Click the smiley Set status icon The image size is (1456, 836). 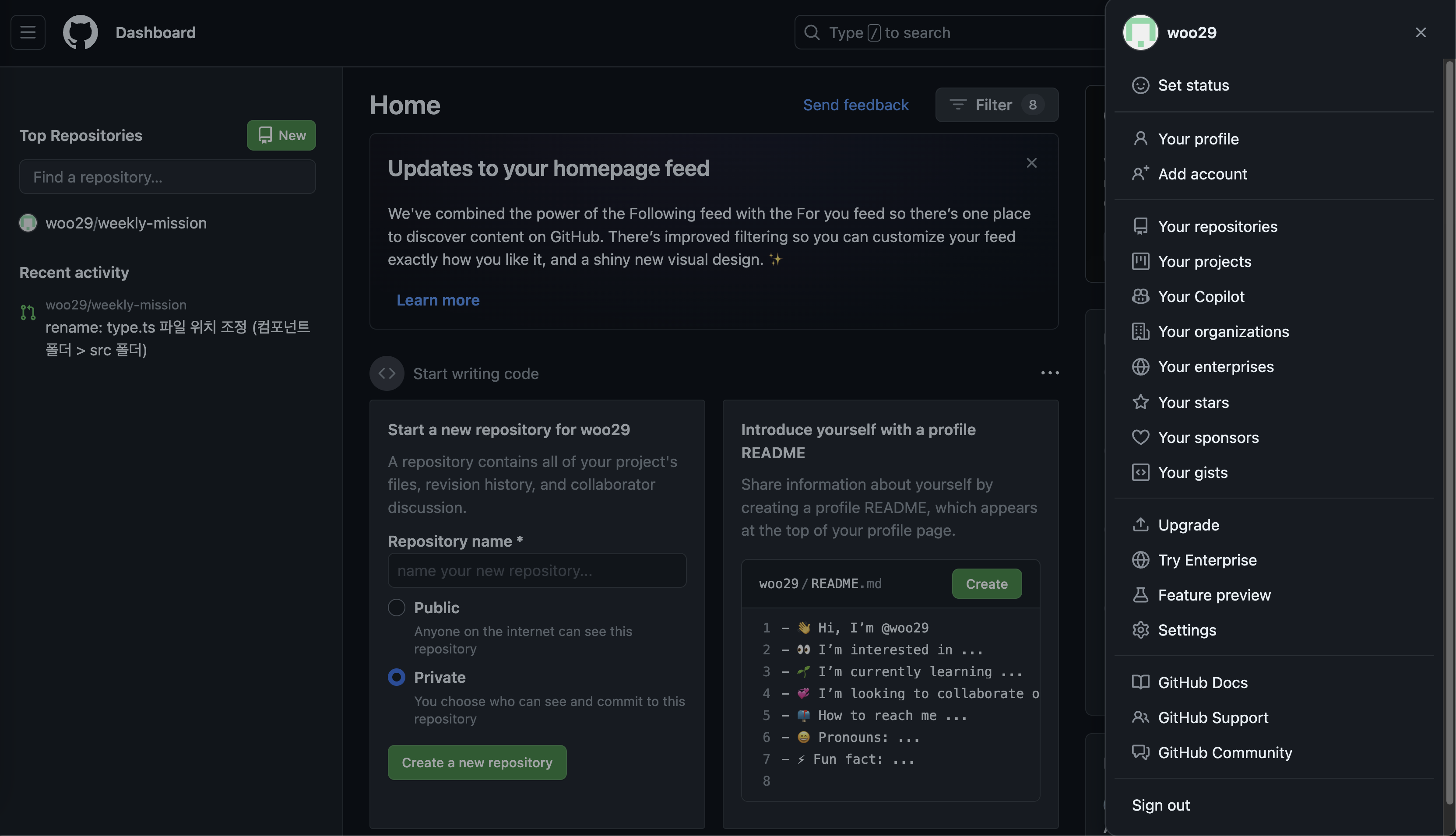1140,85
